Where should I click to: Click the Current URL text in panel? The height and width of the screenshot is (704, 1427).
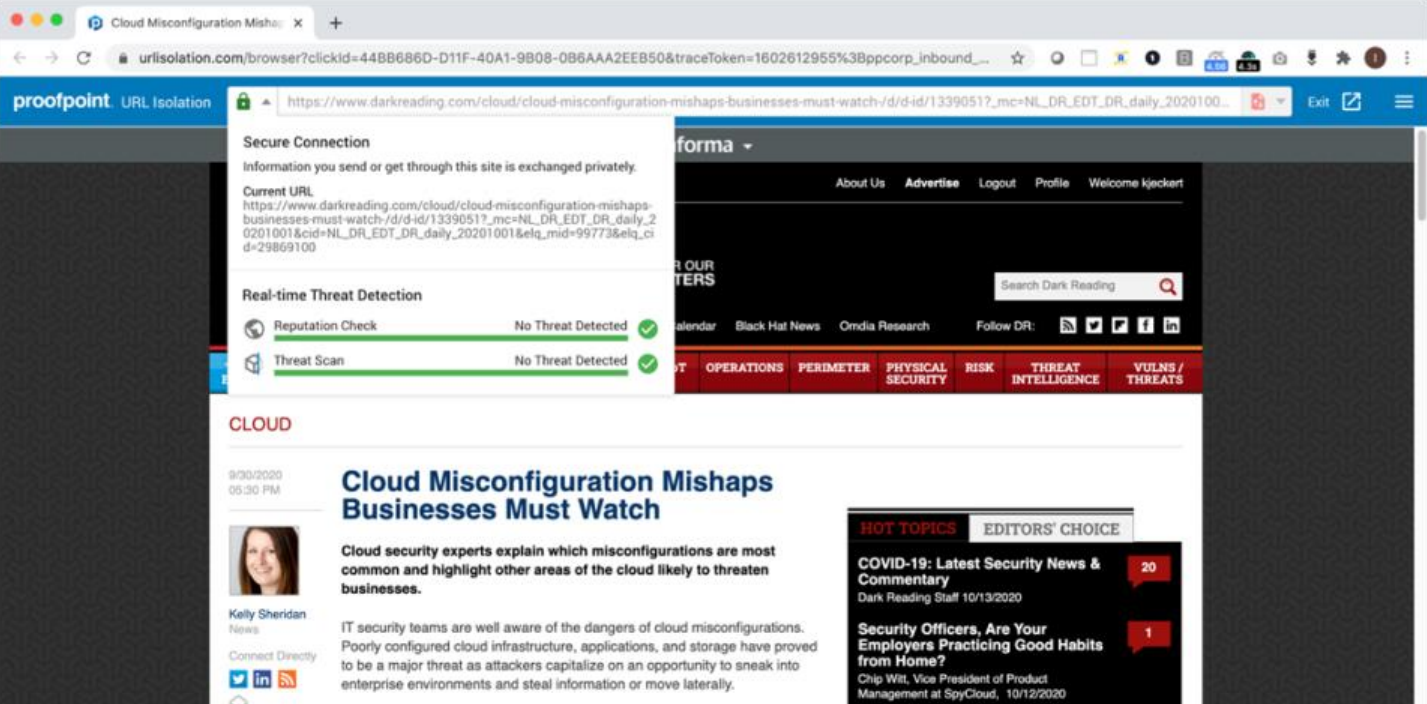[449, 226]
